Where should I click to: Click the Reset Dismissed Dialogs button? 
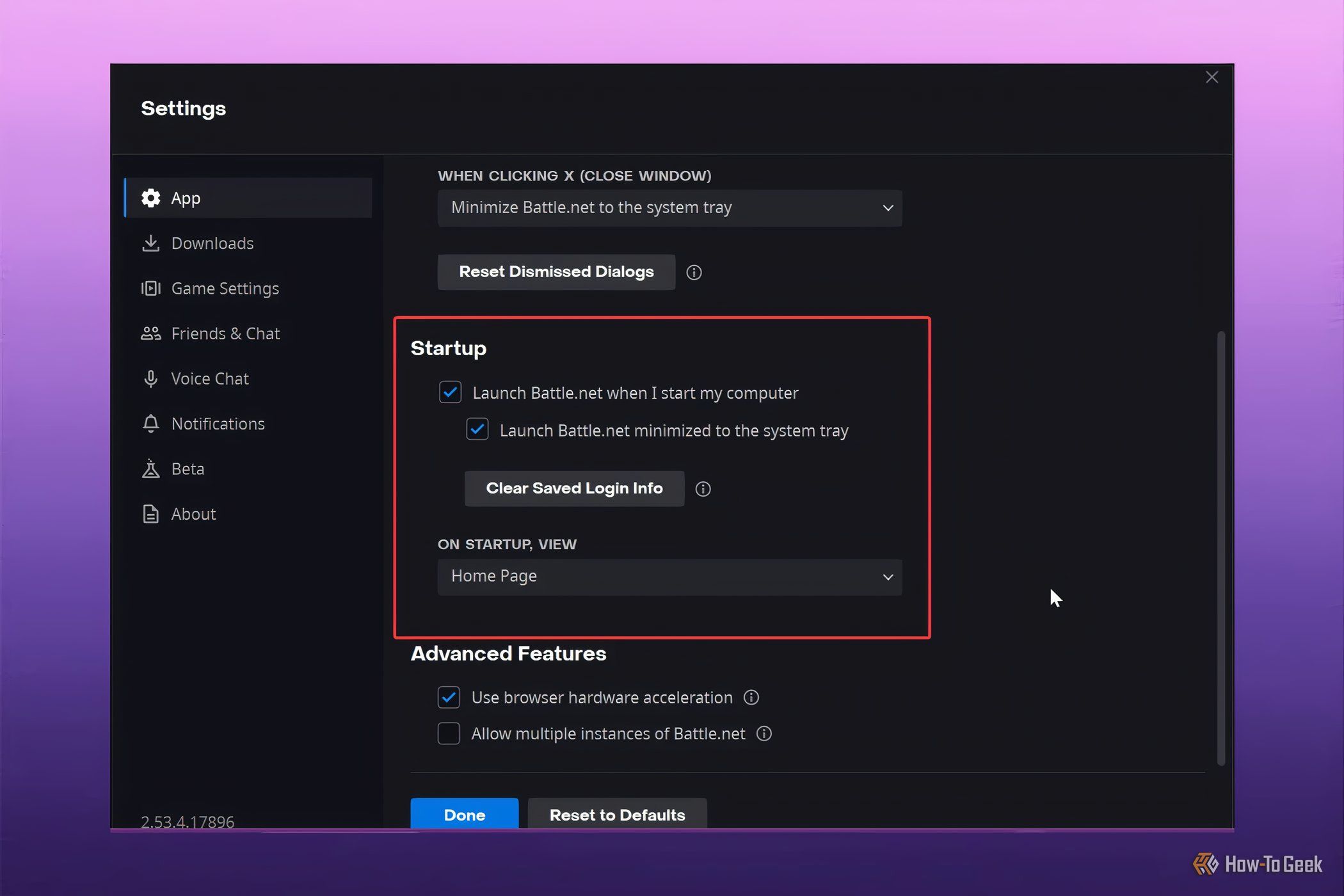(x=556, y=272)
